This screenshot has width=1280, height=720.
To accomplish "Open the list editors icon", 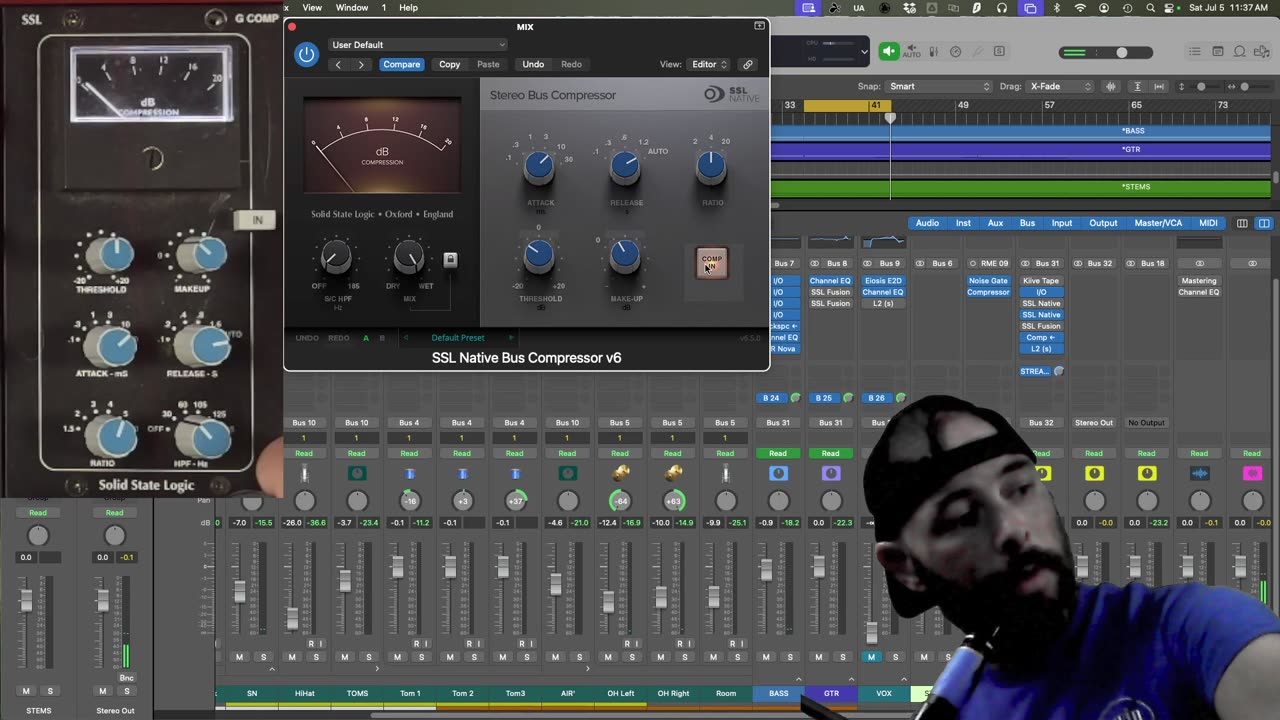I will coord(1195,52).
